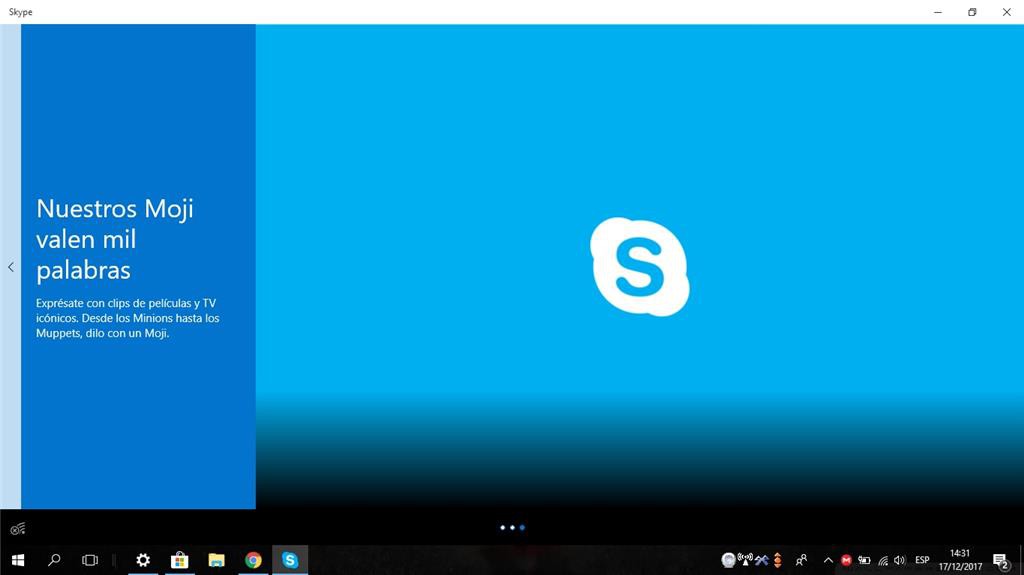Open Task View on the taskbar
This screenshot has height=575, width=1024.
click(x=89, y=560)
